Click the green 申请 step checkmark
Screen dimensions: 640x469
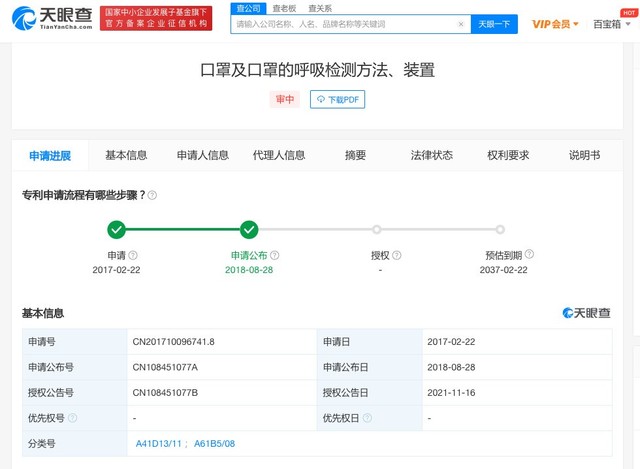coord(116,229)
